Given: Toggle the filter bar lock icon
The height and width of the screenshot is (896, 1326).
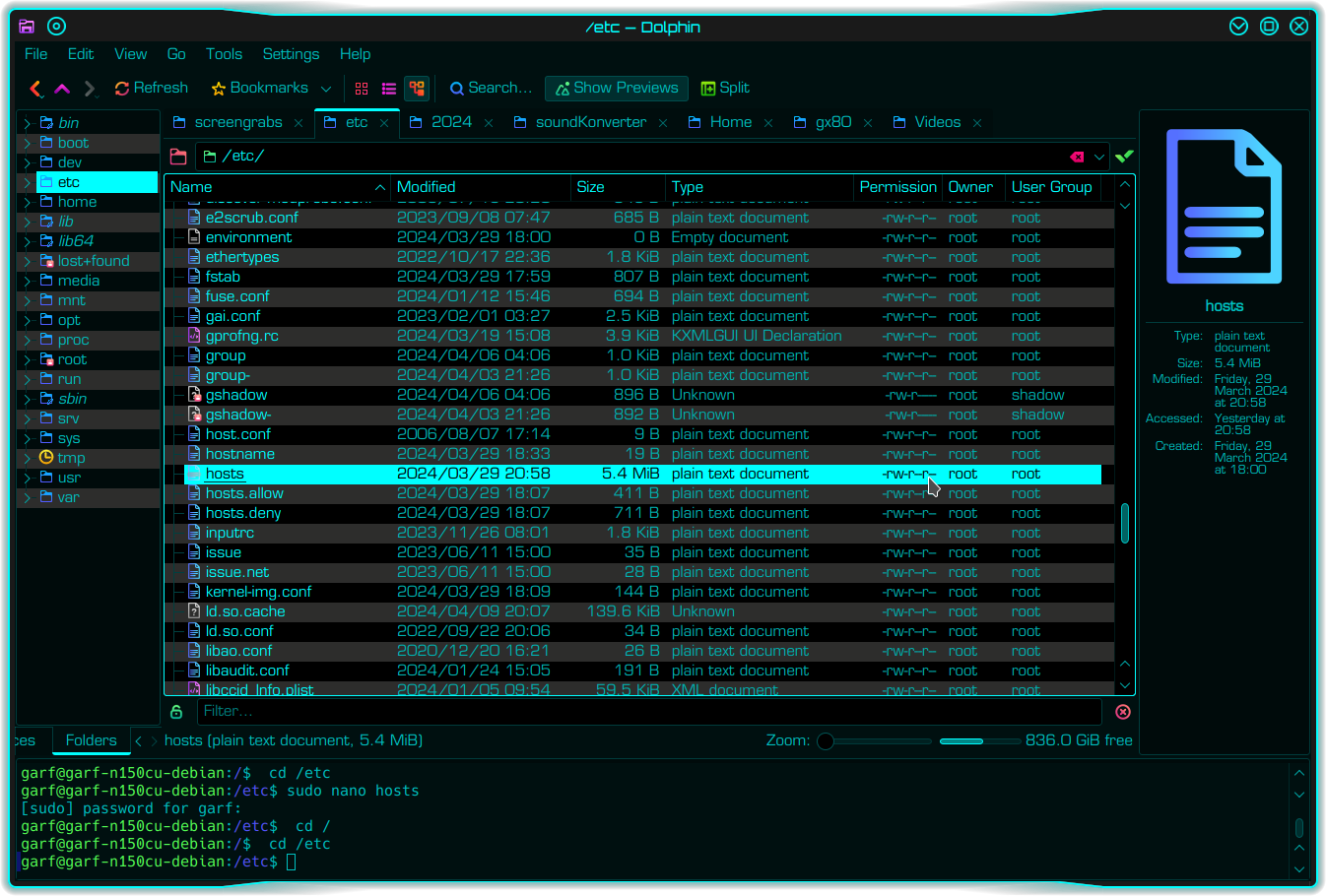Looking at the screenshot, I should 176,712.
